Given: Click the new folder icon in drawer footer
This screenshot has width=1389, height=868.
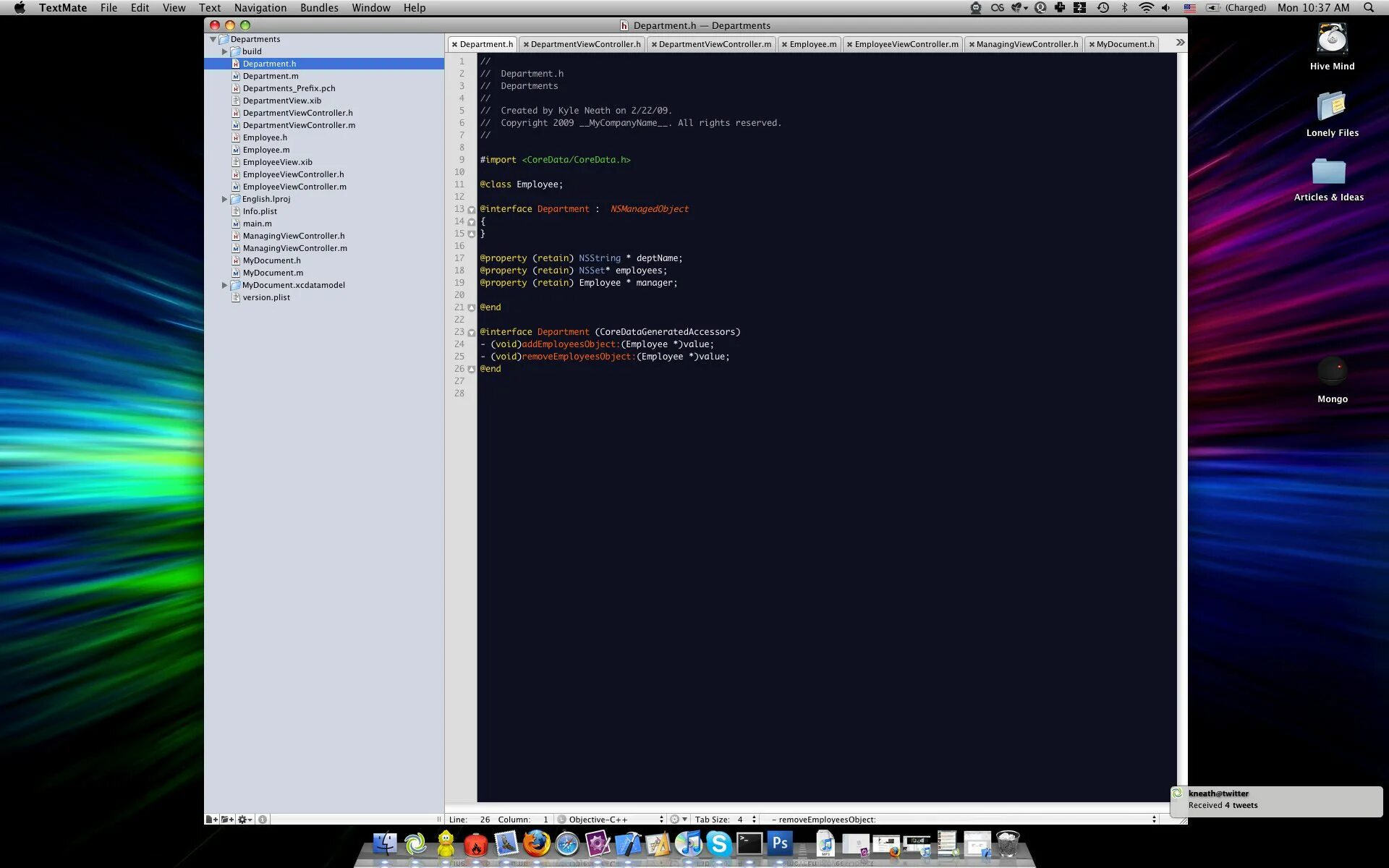Looking at the screenshot, I should click(227, 820).
